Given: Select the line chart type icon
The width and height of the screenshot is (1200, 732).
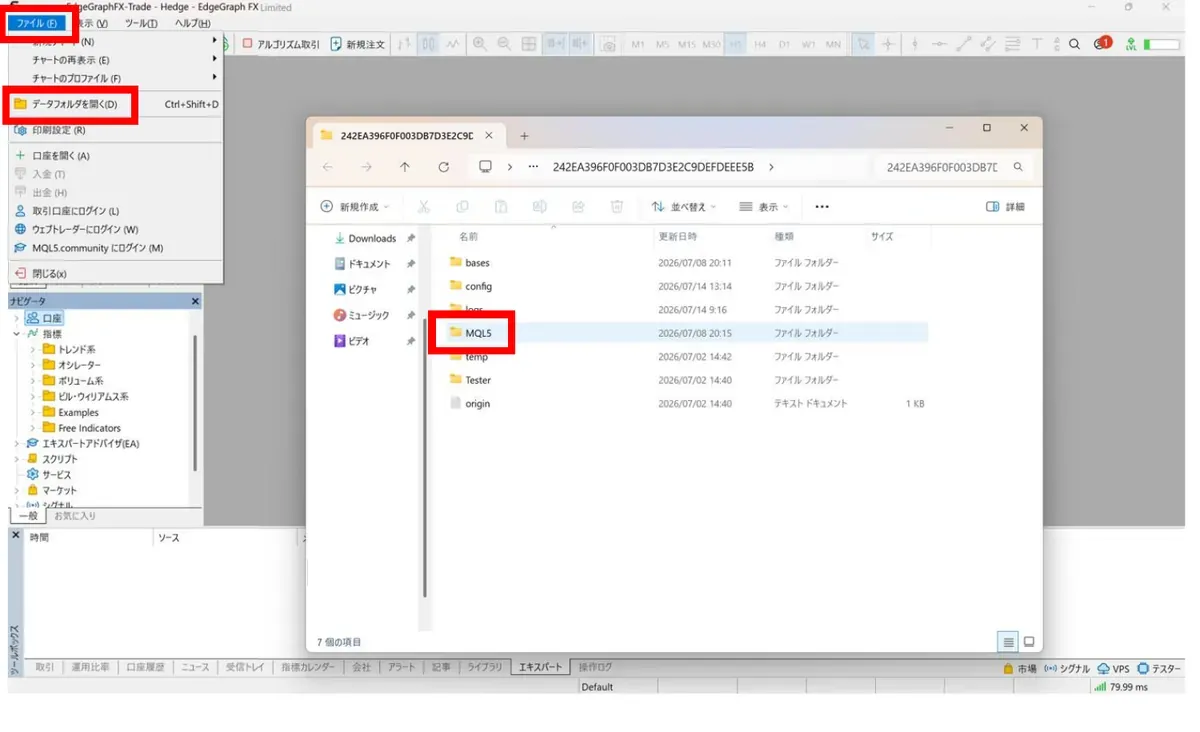Looking at the screenshot, I should coord(453,44).
